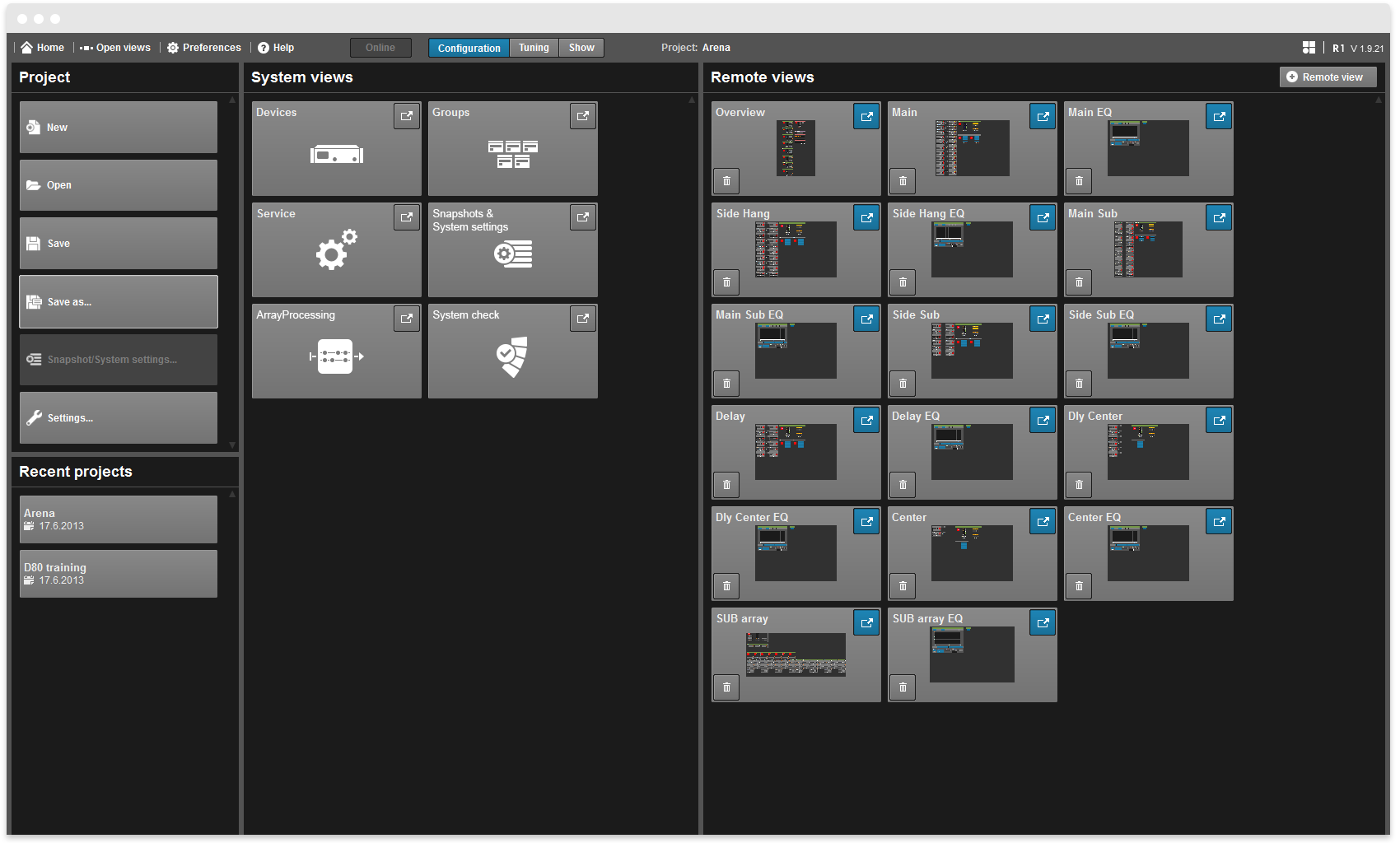Add a new Remote view
Screen dimensions: 1400x843
tap(1328, 77)
